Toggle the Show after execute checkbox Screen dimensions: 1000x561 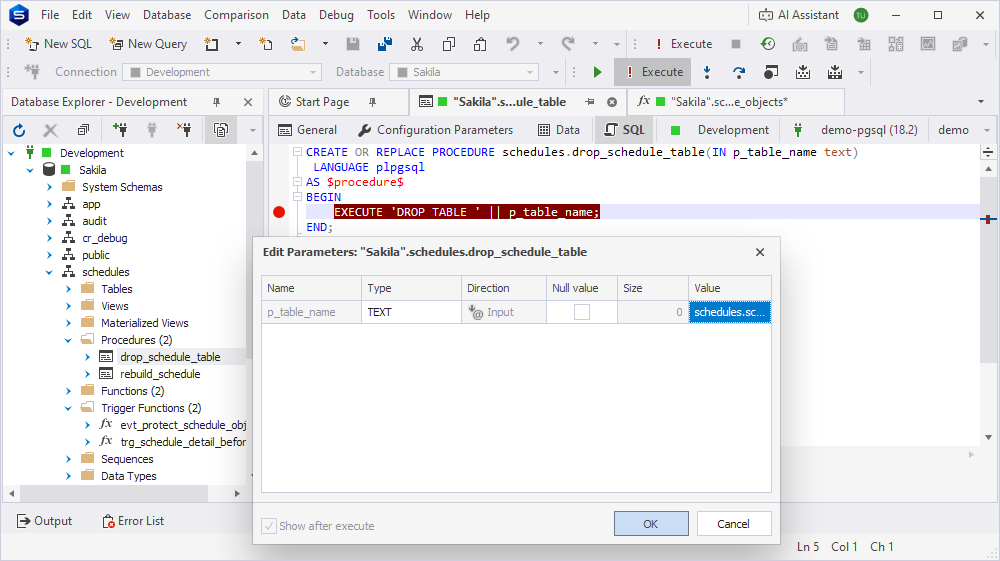[x=269, y=526]
